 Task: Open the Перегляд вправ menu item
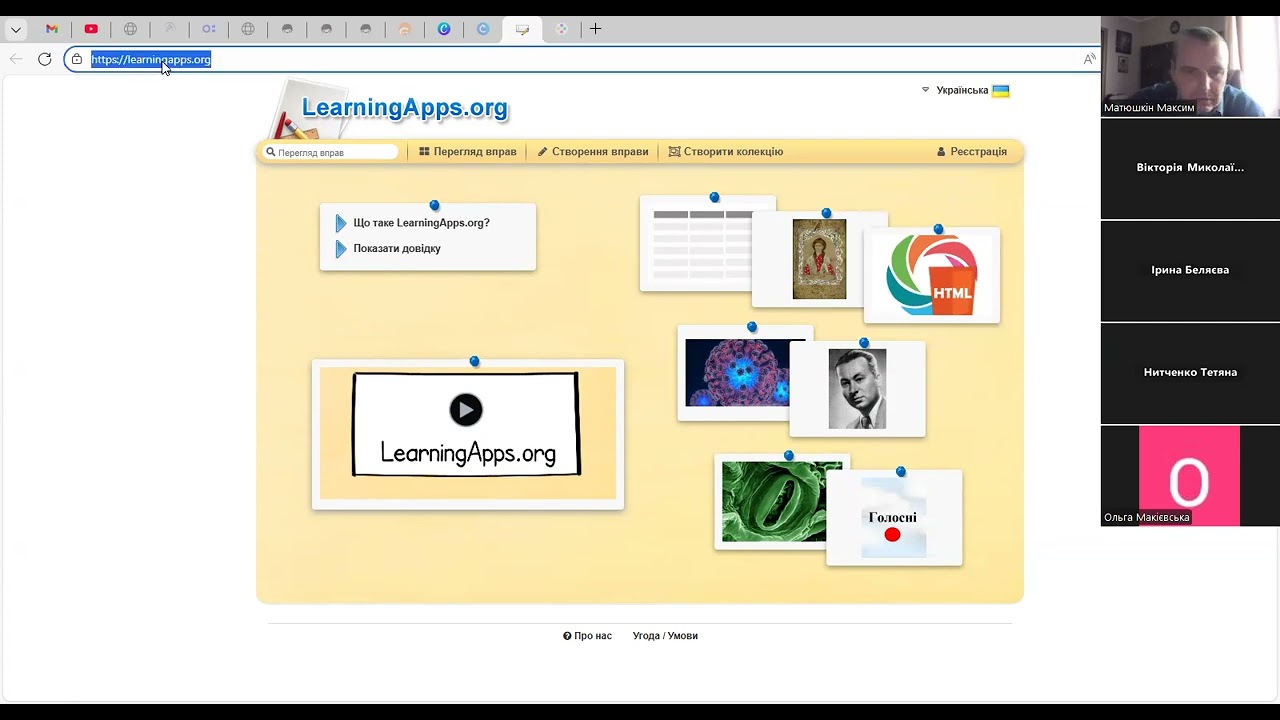(x=468, y=152)
